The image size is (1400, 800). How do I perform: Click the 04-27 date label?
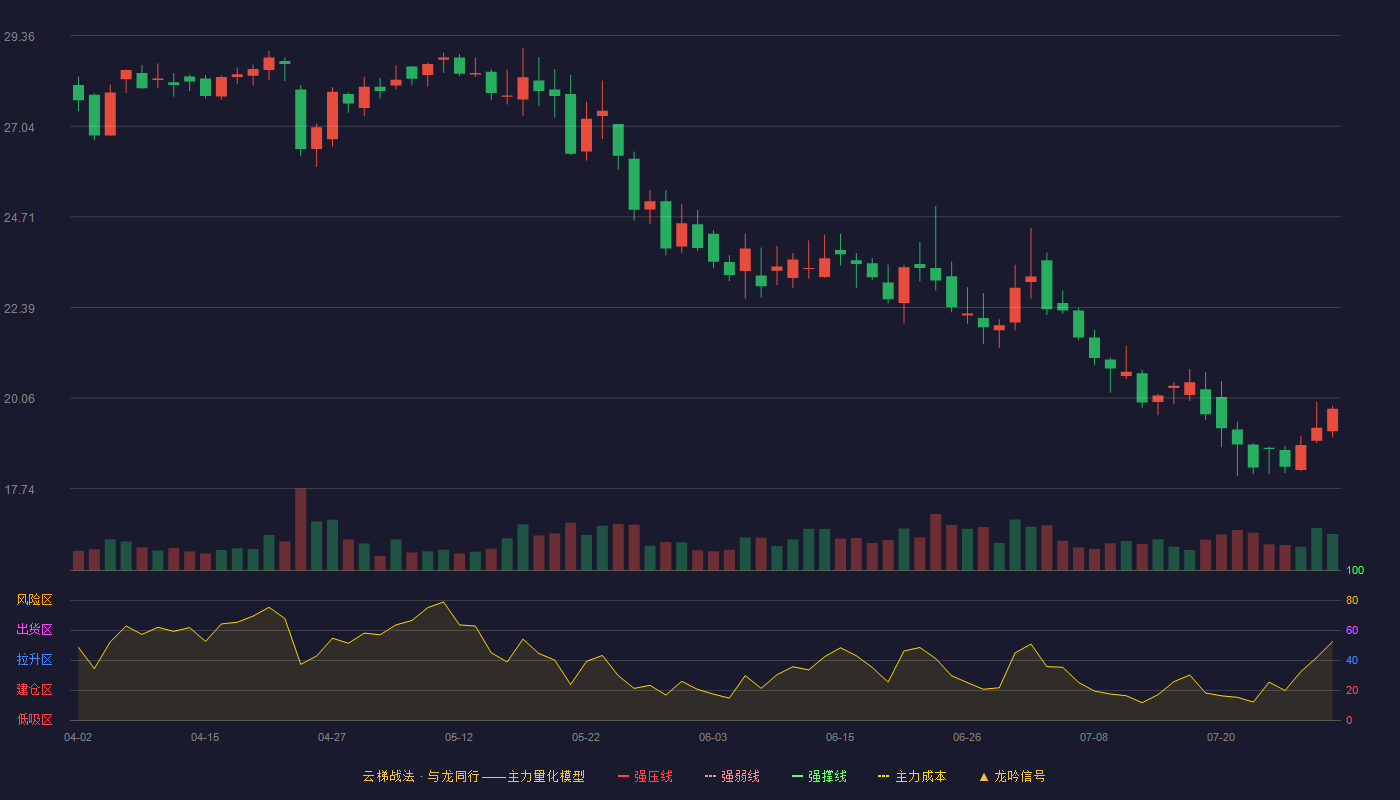(332, 737)
